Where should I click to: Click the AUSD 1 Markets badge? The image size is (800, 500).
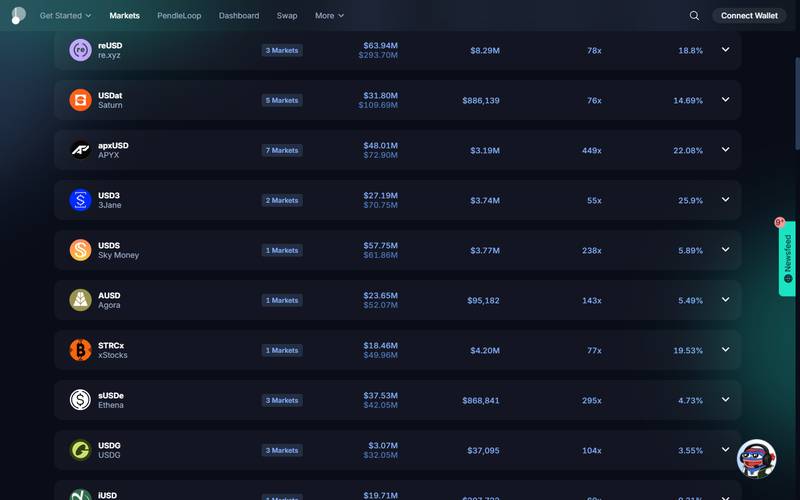pos(282,301)
